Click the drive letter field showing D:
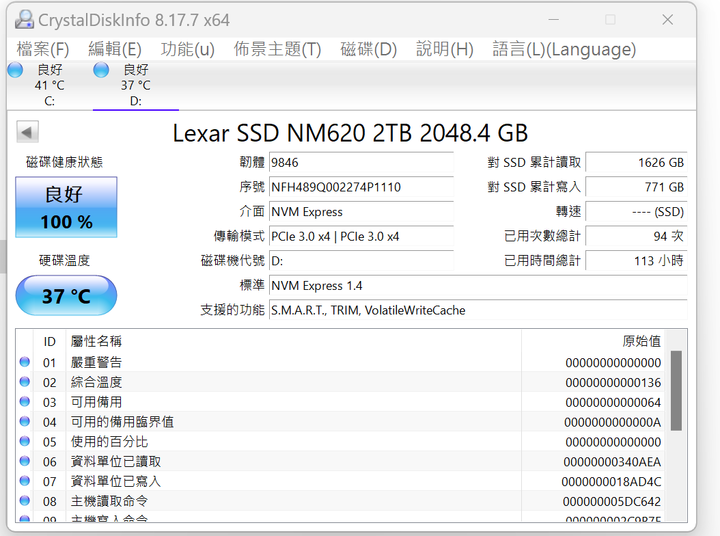This screenshot has height=536, width=720. tap(361, 261)
